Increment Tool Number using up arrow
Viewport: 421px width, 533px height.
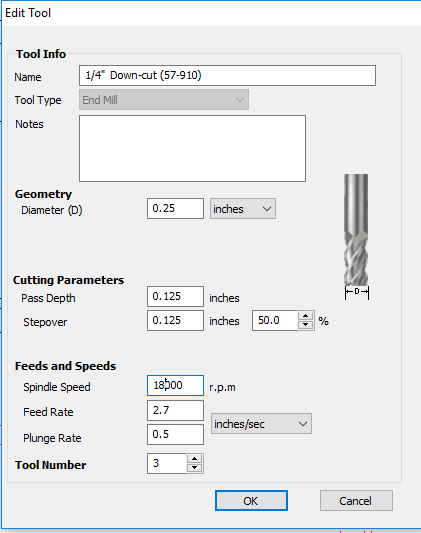(x=194, y=459)
